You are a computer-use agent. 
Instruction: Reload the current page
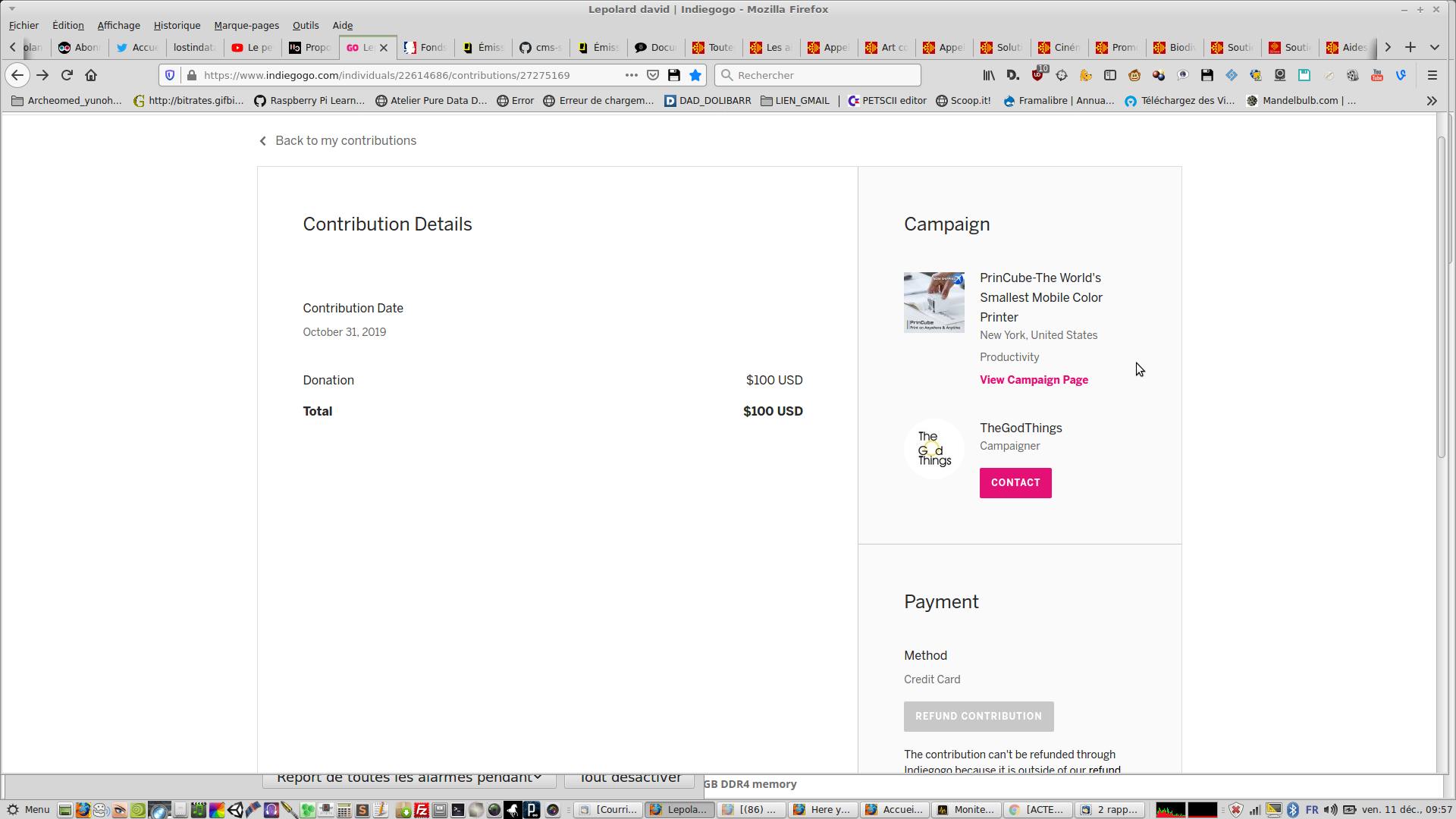click(67, 75)
